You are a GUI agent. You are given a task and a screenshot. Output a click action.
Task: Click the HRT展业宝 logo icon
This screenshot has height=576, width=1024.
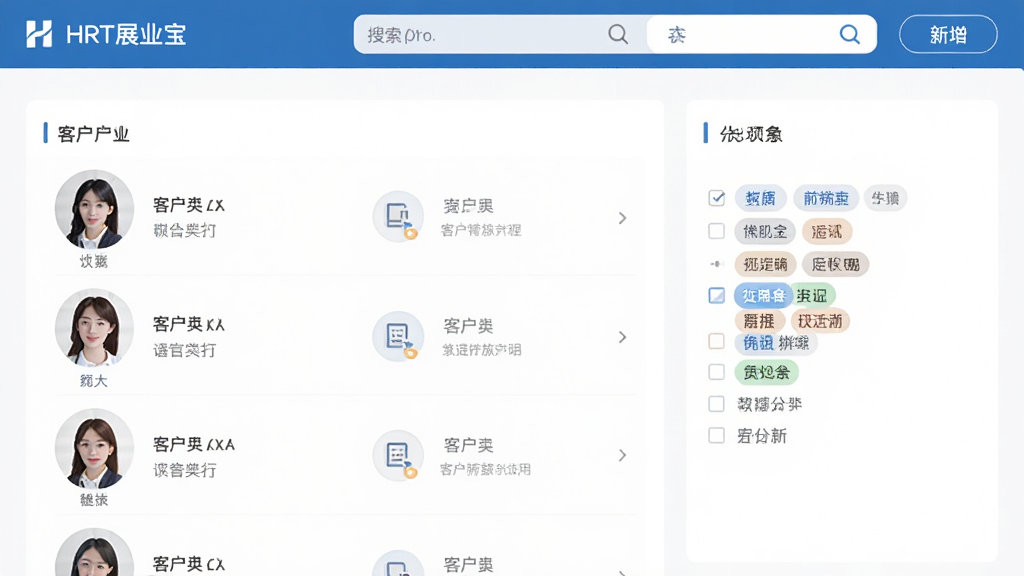(39, 34)
